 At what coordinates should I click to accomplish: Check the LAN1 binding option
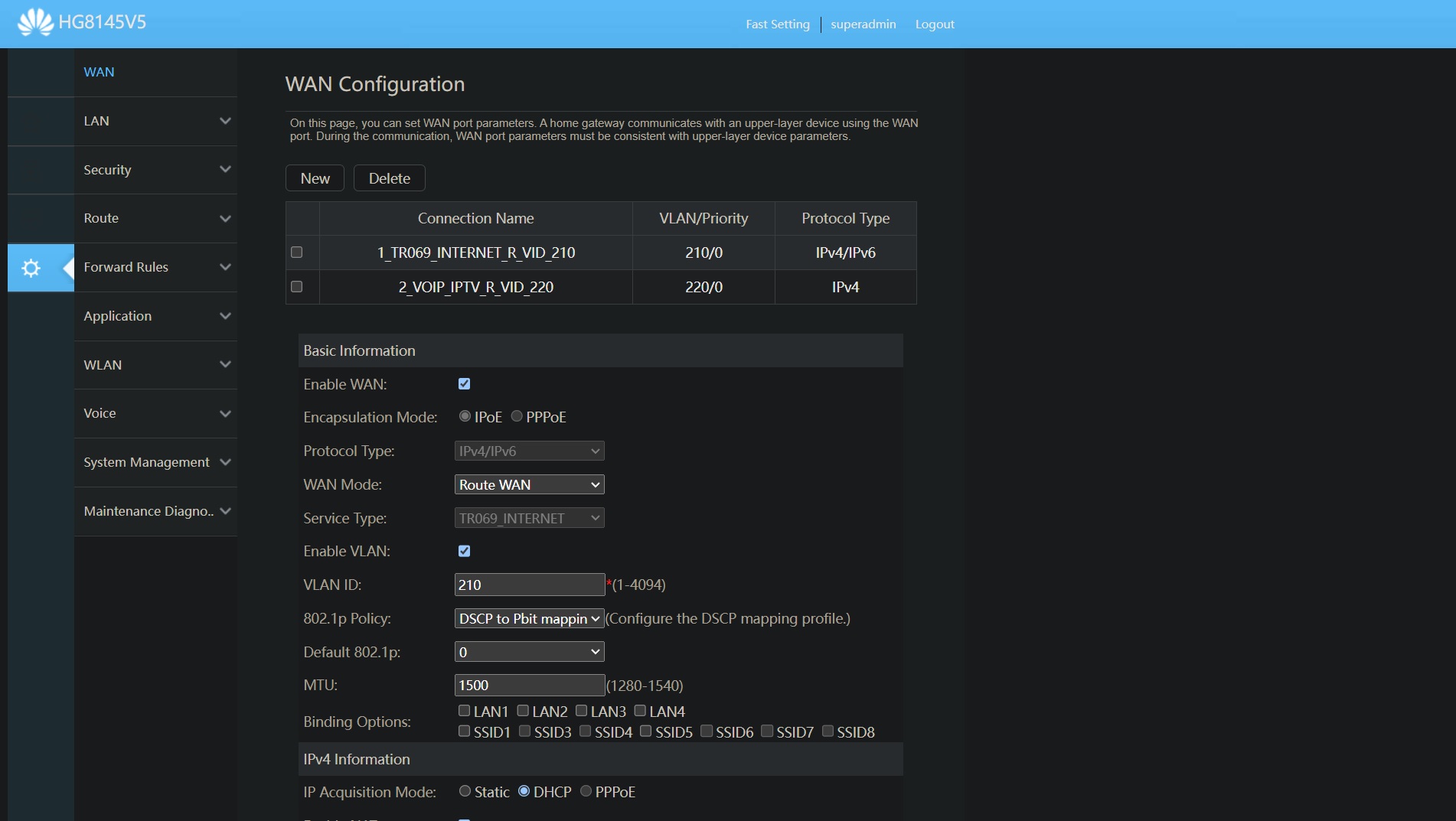[x=464, y=711]
